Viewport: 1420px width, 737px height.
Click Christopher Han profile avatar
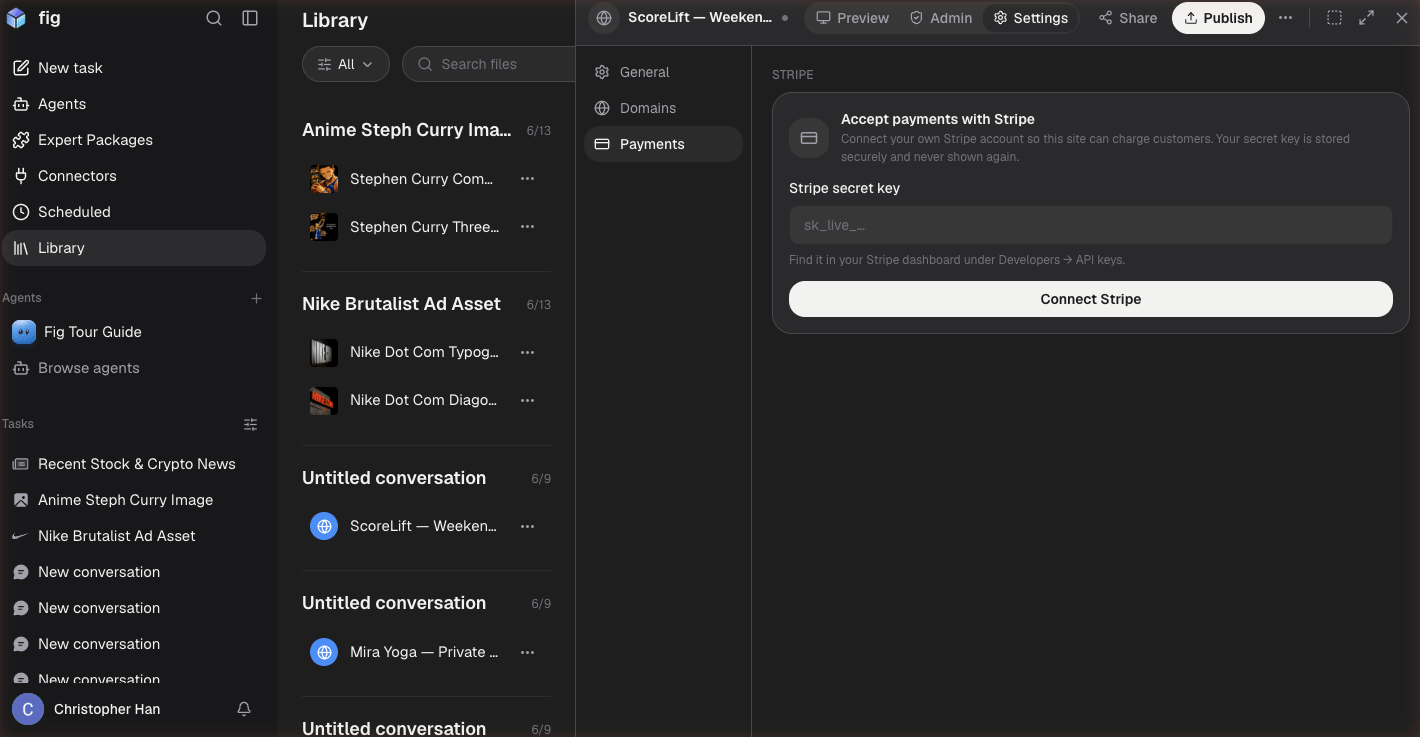pos(27,709)
